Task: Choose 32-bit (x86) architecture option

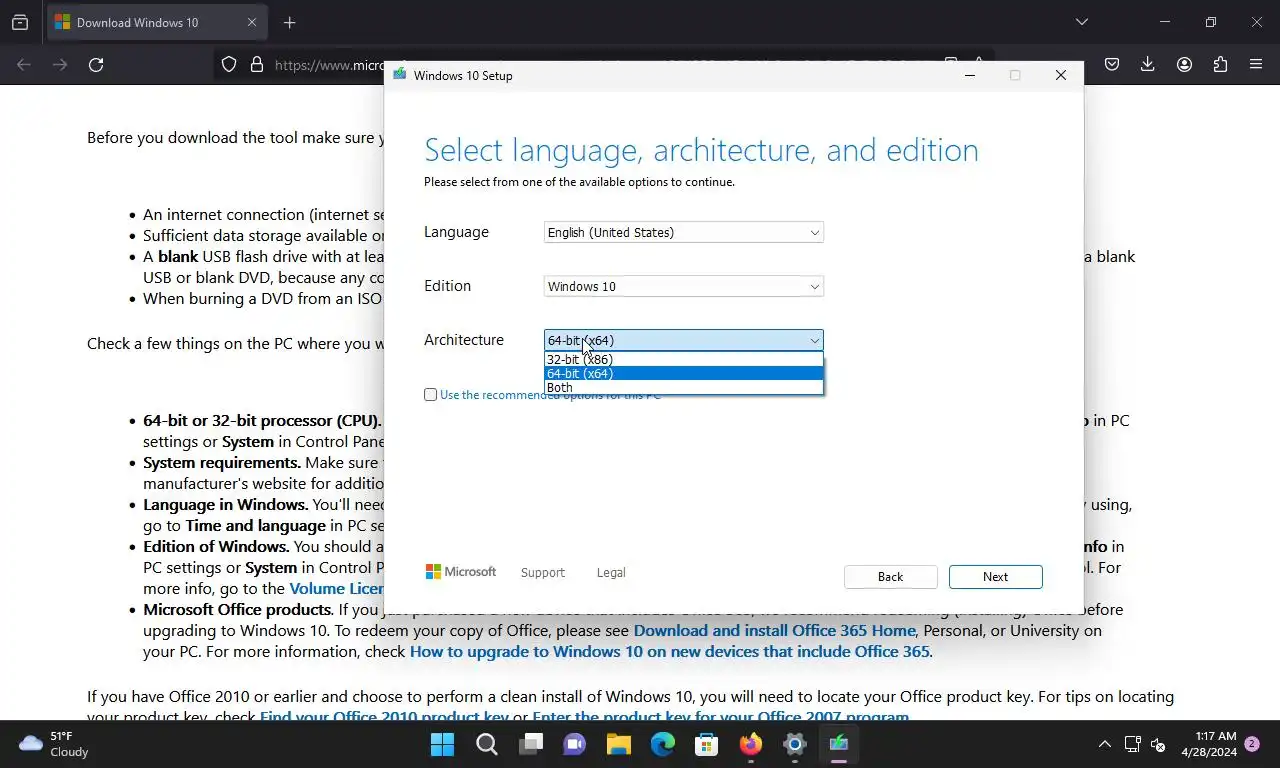Action: (x=684, y=359)
